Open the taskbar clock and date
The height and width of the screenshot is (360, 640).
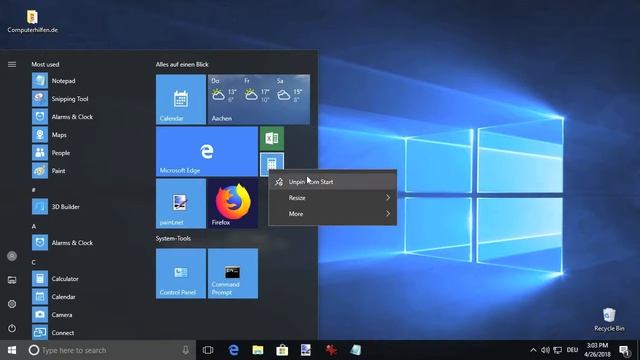(x=597, y=350)
